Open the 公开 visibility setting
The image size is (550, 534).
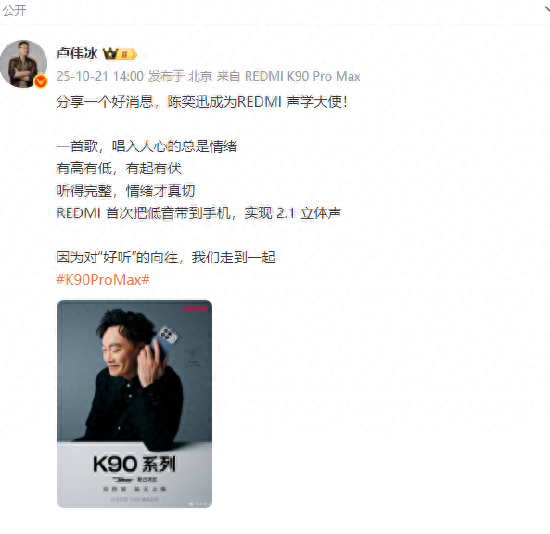pos(14,11)
